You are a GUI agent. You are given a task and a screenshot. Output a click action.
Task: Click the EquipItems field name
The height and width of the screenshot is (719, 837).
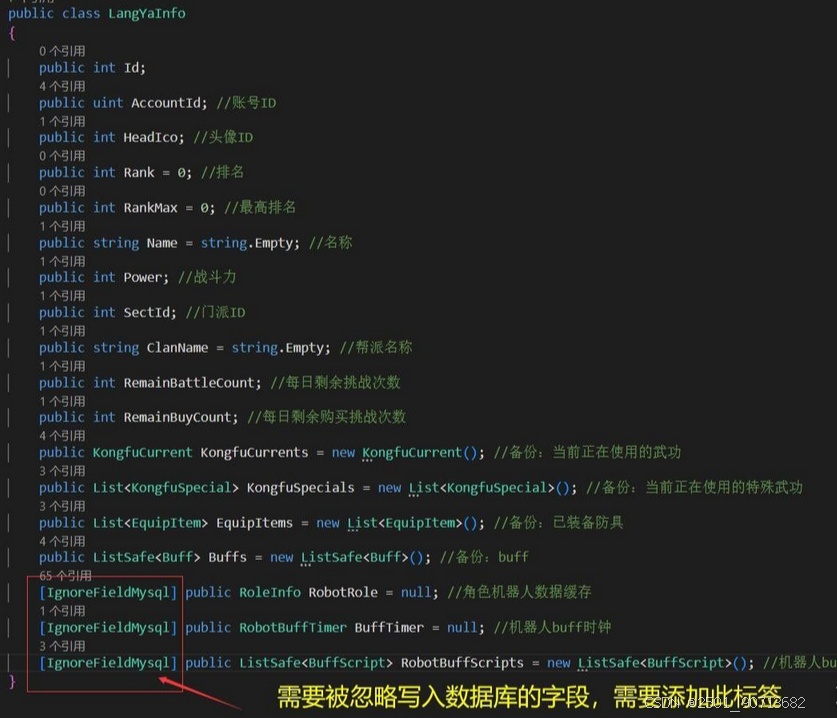(x=254, y=523)
